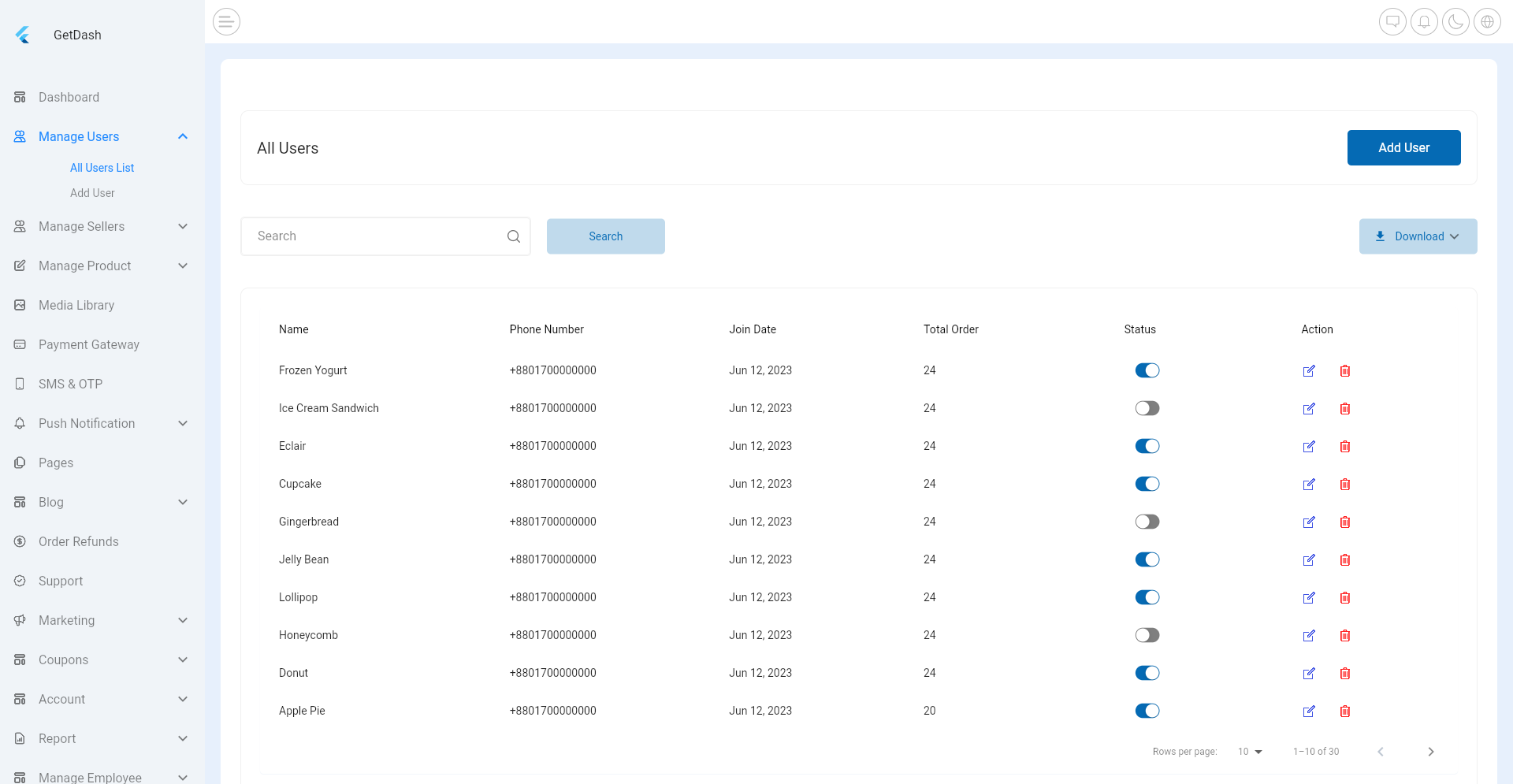Delete the Donut user entry
Viewport: 1513px width, 784px height.
coord(1345,673)
